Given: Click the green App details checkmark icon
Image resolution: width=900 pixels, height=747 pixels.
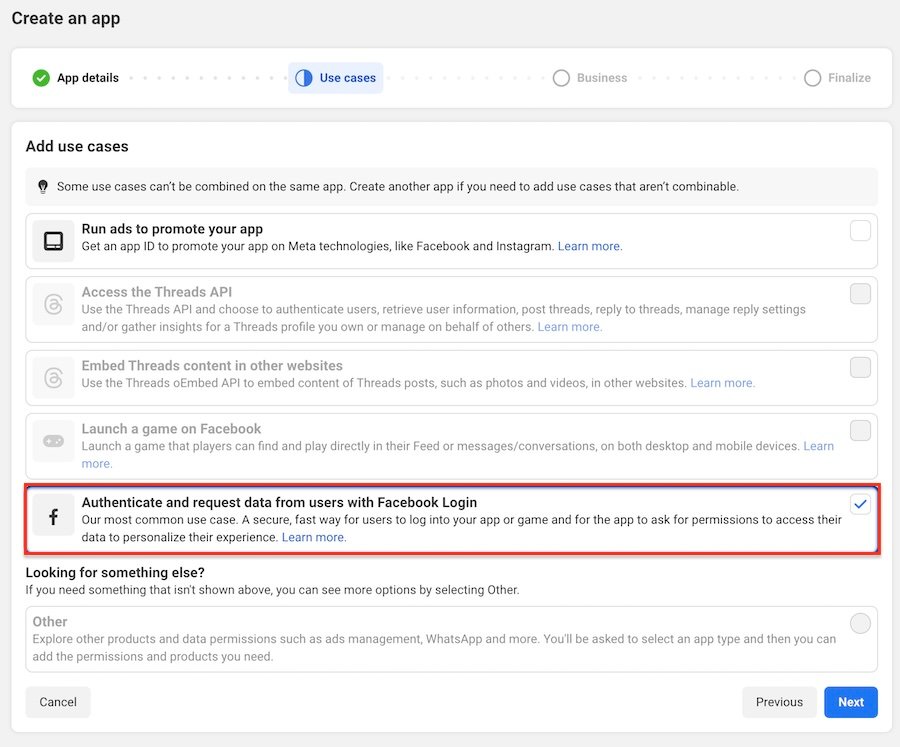Looking at the screenshot, I should tap(41, 78).
